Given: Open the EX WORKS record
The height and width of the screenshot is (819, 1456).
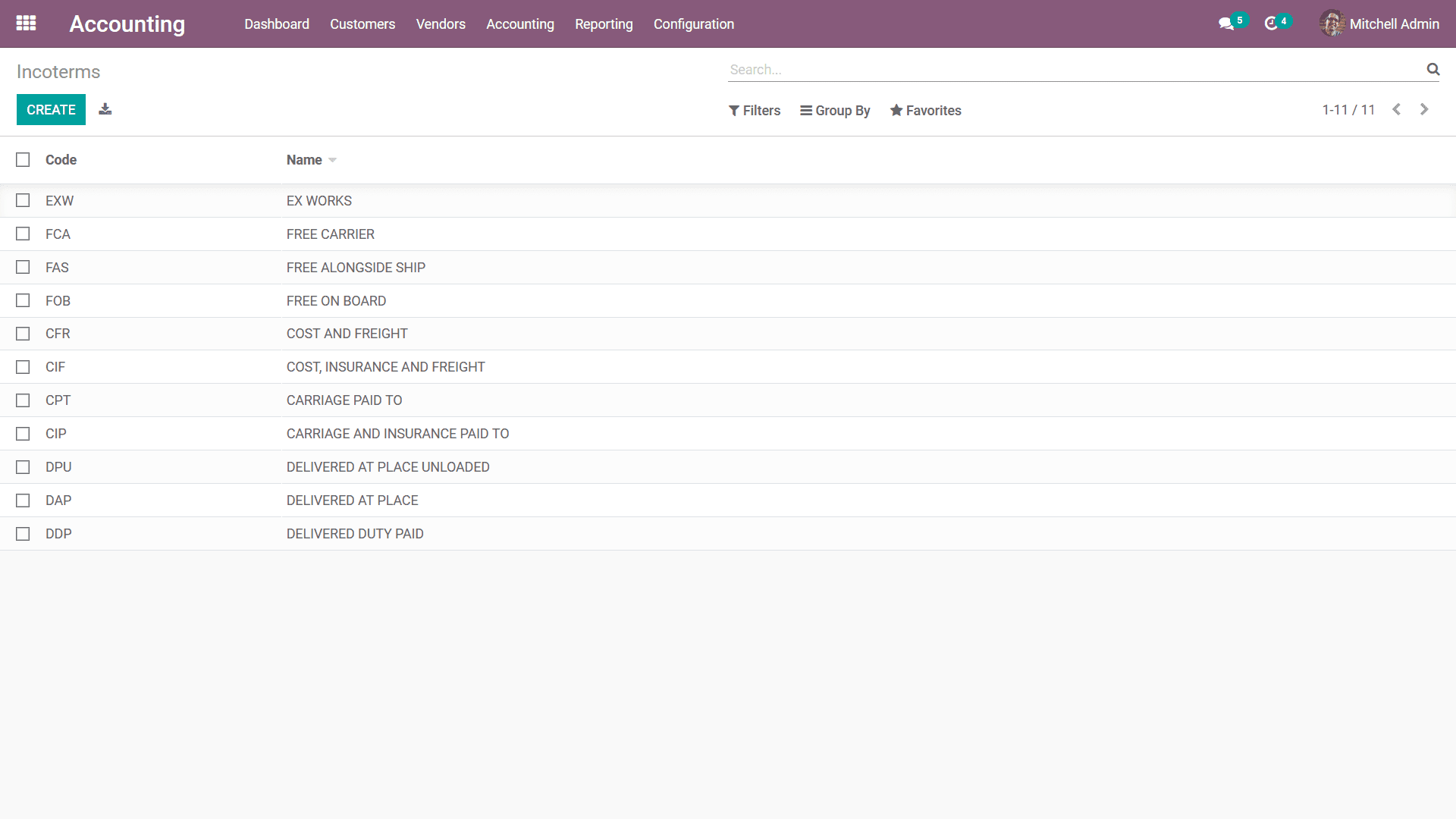Looking at the screenshot, I should point(319,201).
